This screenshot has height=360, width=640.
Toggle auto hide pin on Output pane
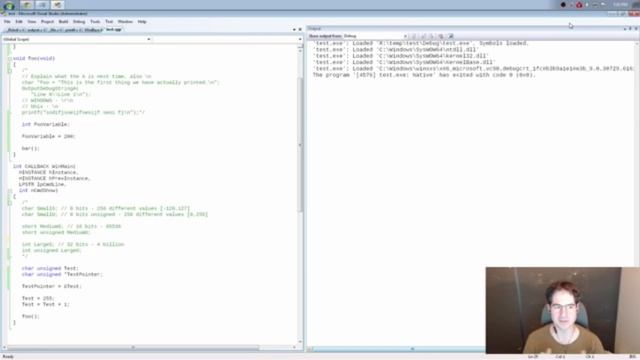[x=630, y=29]
